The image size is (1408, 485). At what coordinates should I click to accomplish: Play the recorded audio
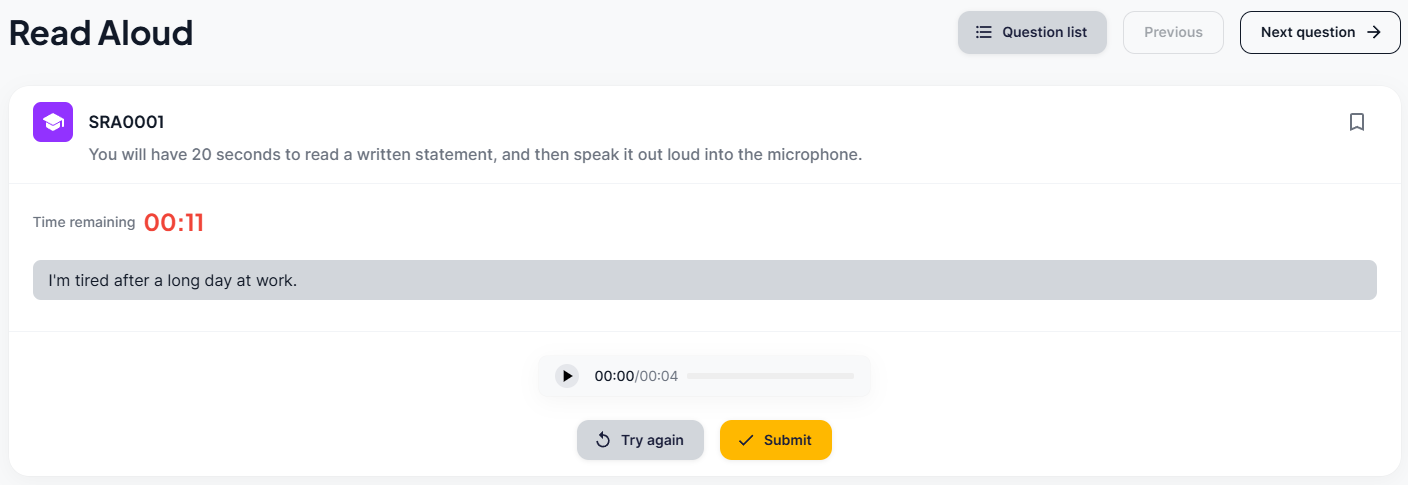click(x=567, y=376)
